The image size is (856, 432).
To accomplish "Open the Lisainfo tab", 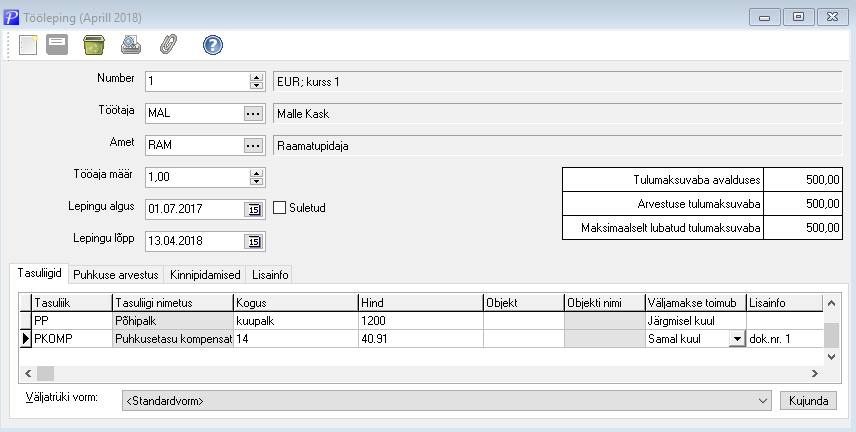I will [270, 275].
